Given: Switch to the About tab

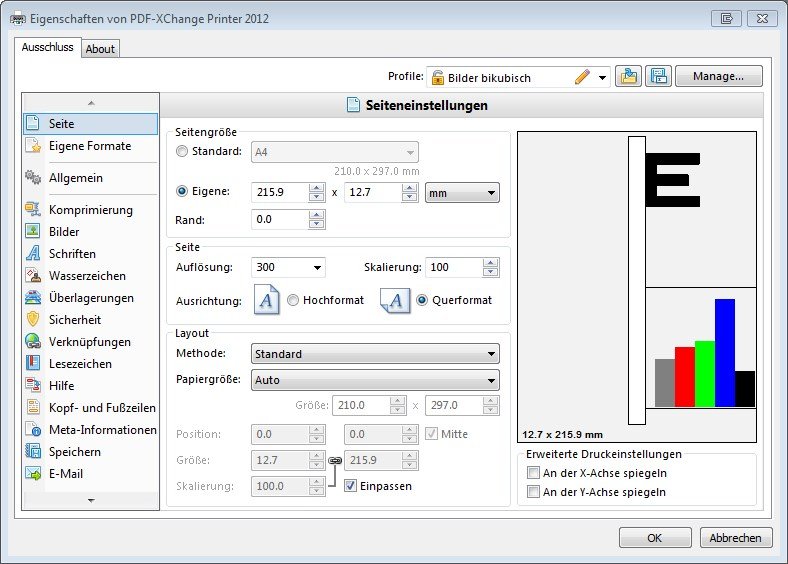Looking at the screenshot, I should (x=100, y=48).
